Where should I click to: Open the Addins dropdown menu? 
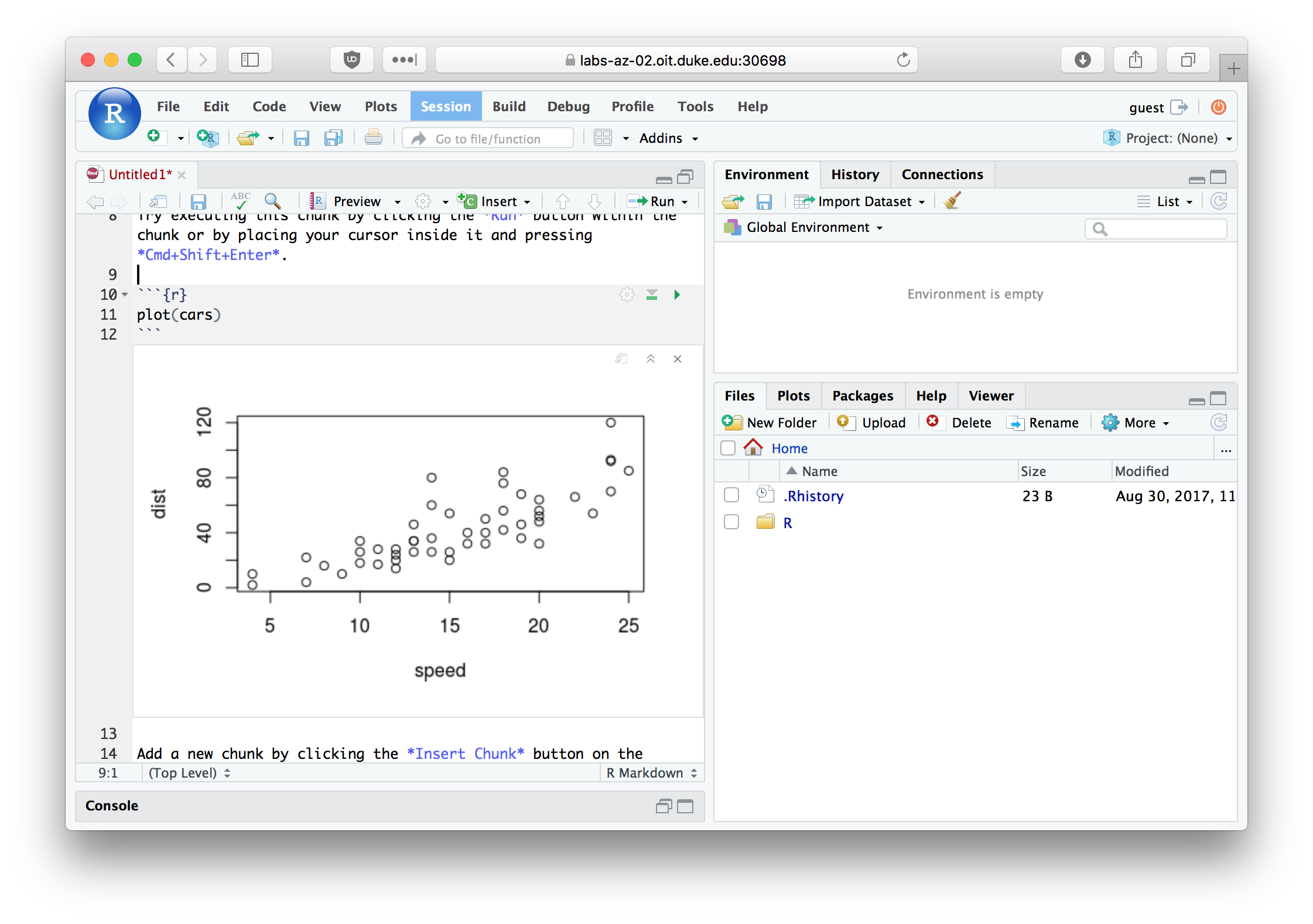tap(661, 139)
